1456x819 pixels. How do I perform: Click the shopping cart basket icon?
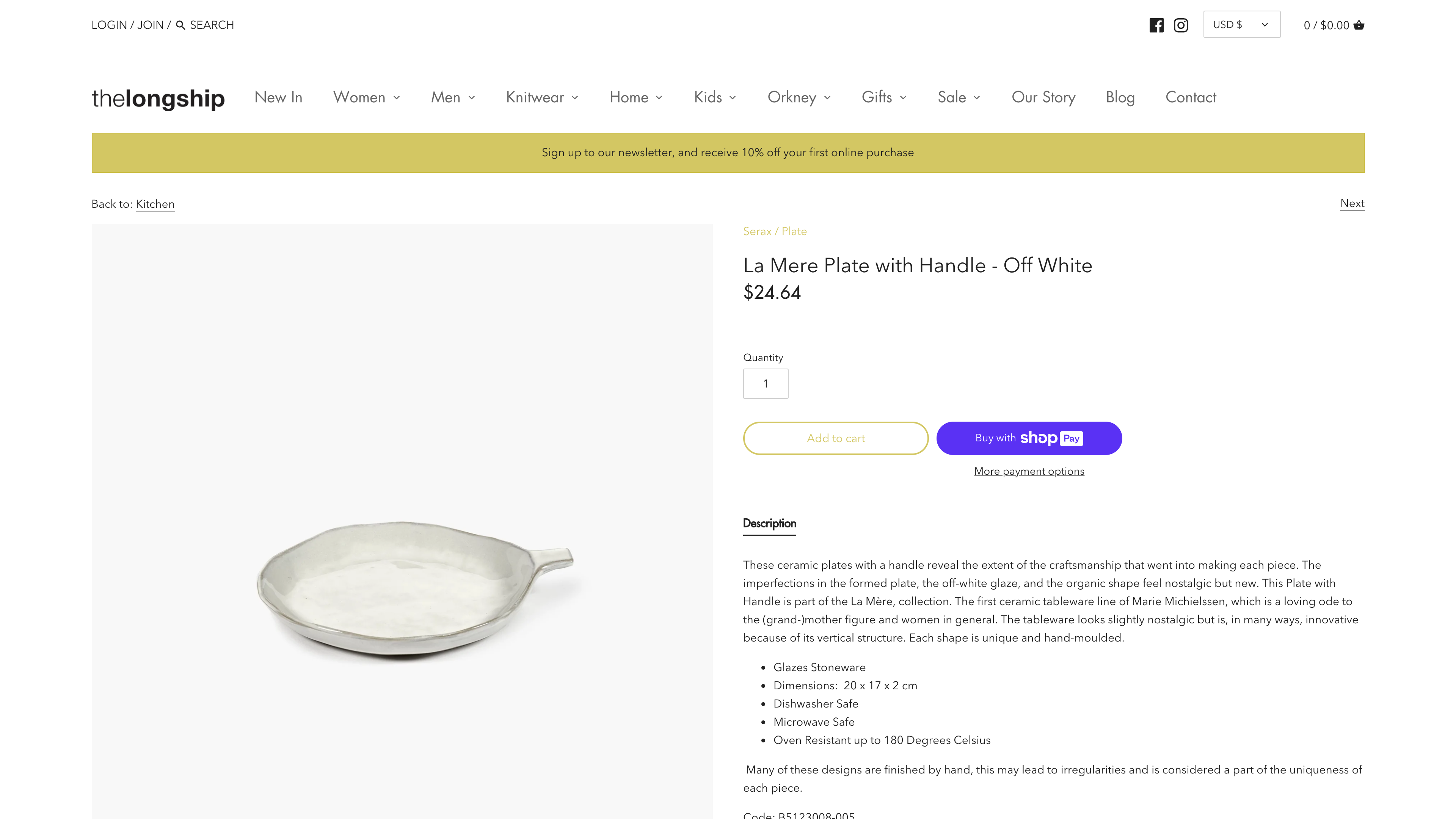click(1359, 25)
